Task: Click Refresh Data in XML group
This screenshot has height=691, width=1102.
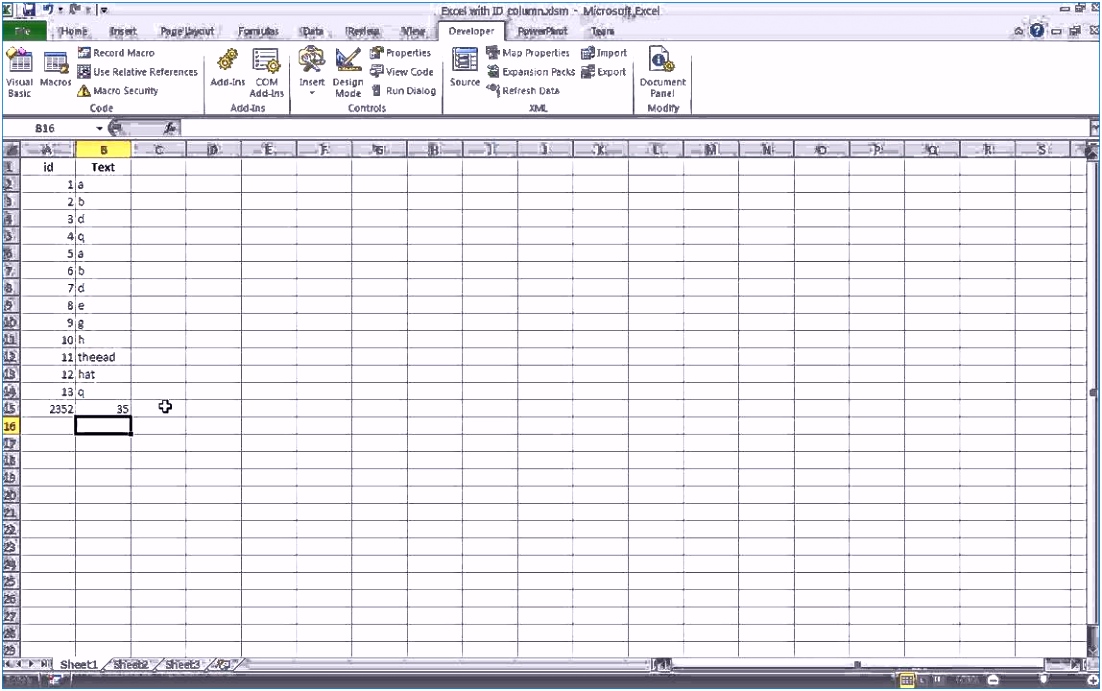Action: point(523,91)
